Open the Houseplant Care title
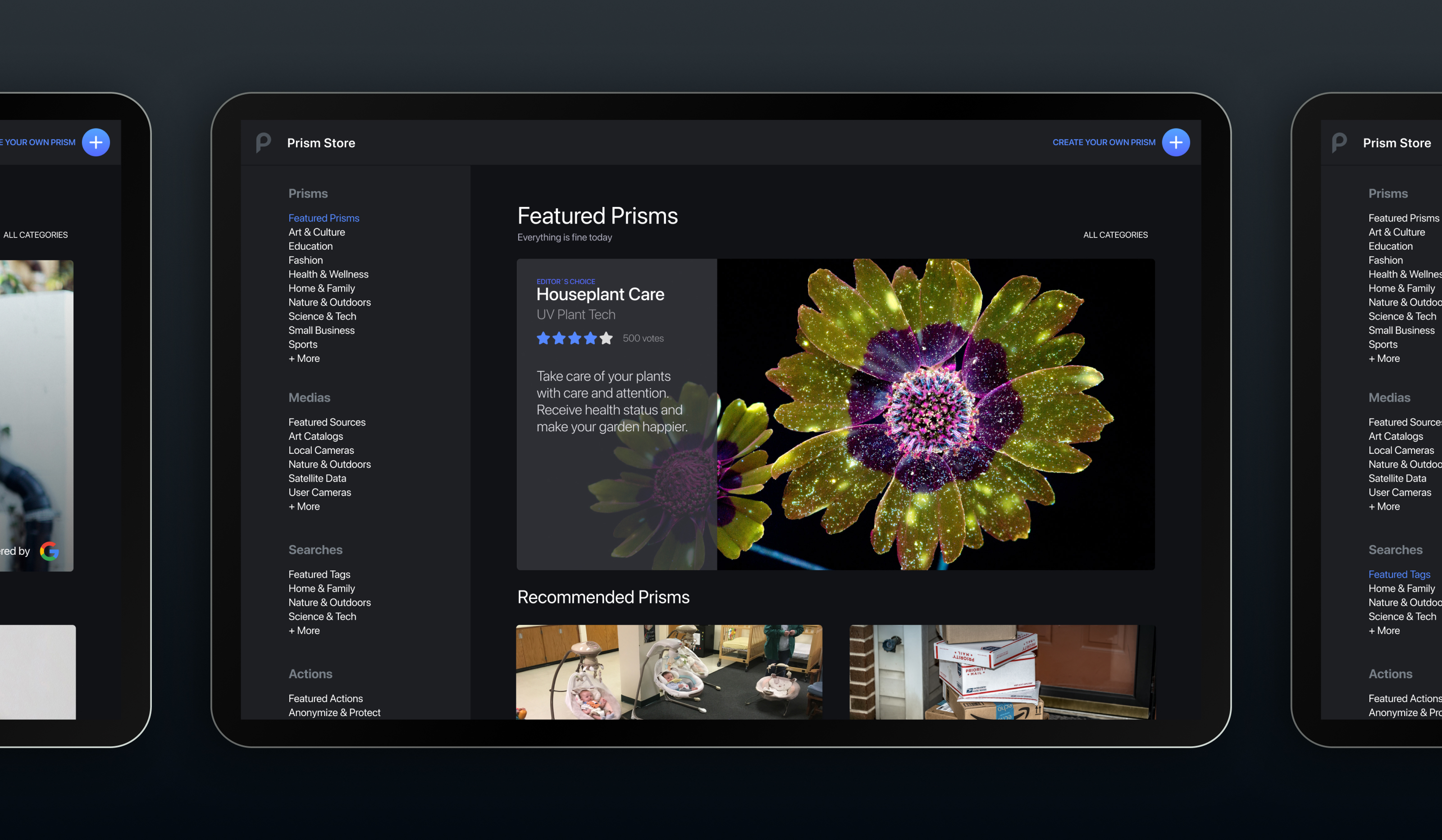The height and width of the screenshot is (840, 1442). coord(600,294)
